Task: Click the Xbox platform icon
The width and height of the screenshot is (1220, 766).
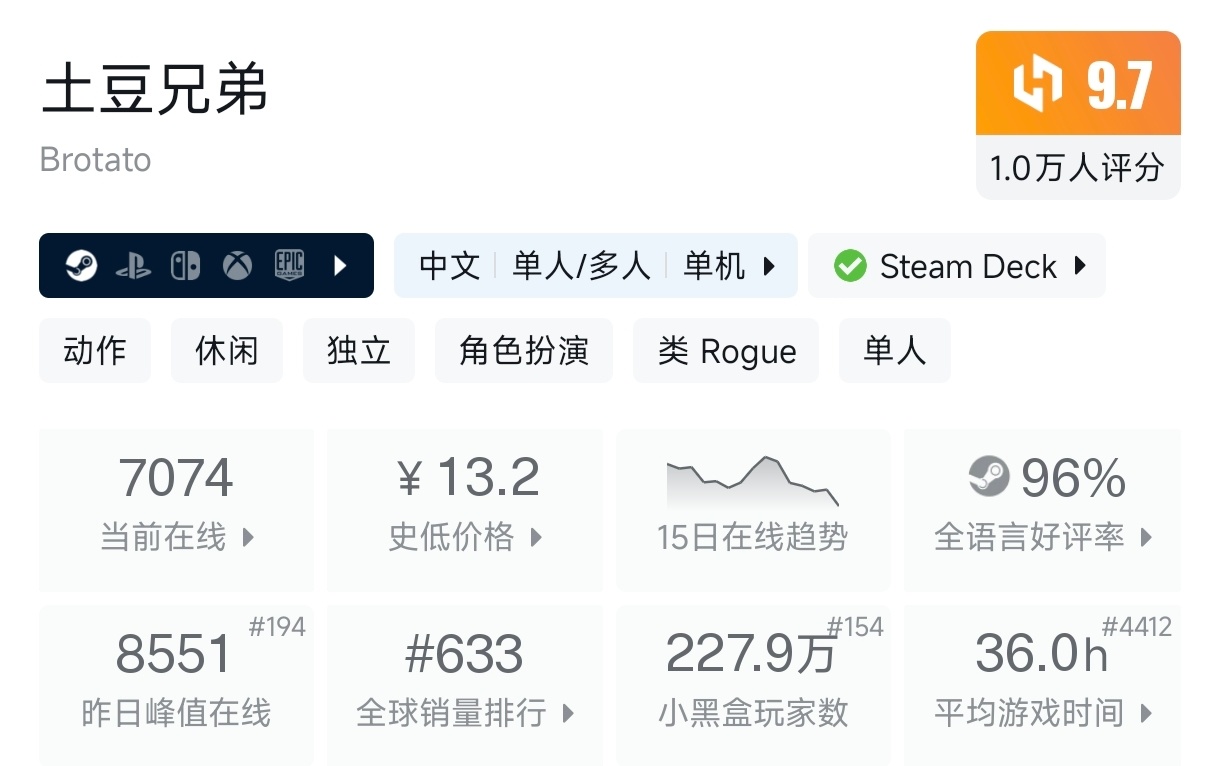Action: pos(237,266)
